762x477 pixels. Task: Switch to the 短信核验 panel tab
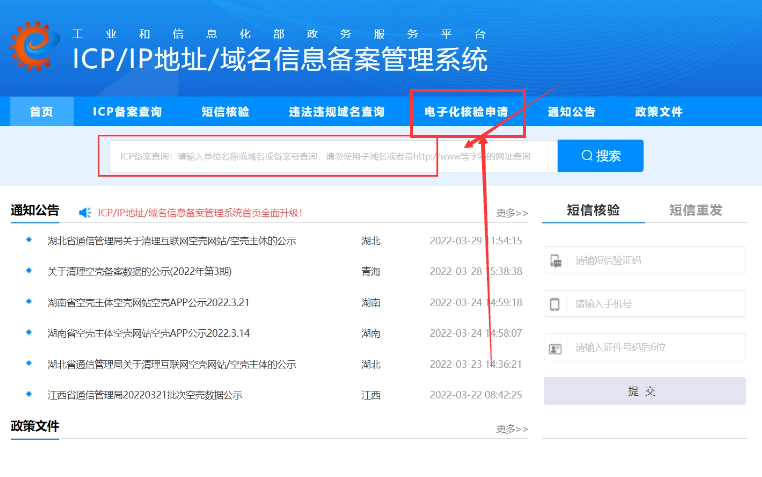[593, 210]
